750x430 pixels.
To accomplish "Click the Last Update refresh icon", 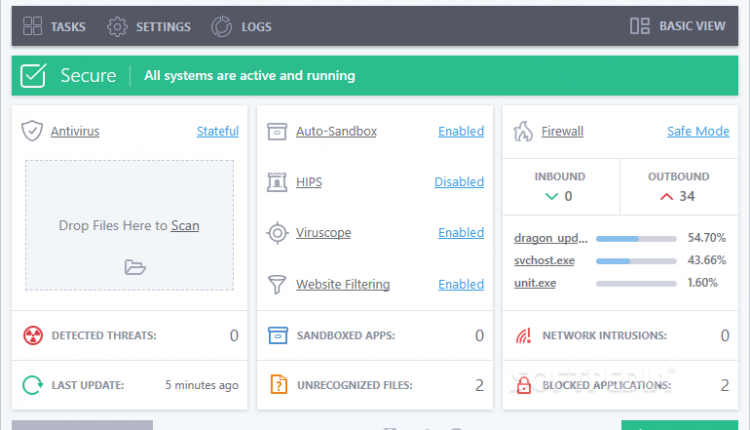I will [33, 385].
